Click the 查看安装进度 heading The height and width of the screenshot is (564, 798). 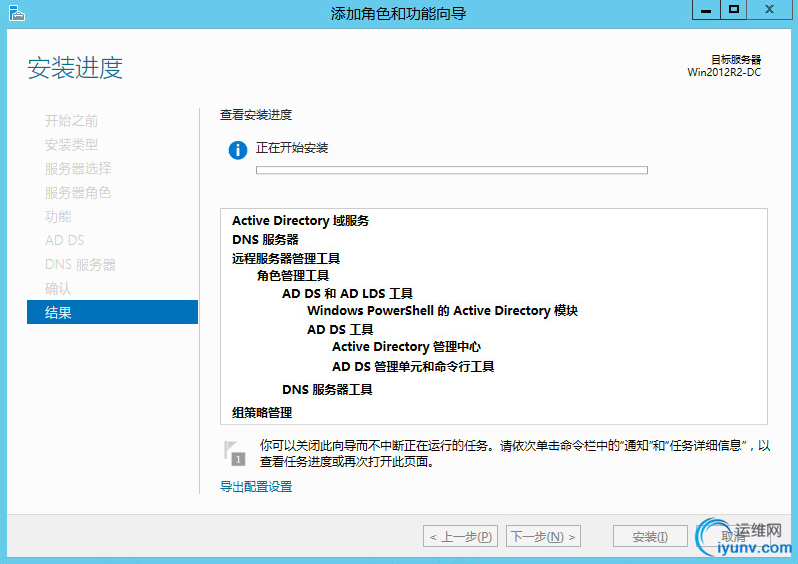point(256,115)
